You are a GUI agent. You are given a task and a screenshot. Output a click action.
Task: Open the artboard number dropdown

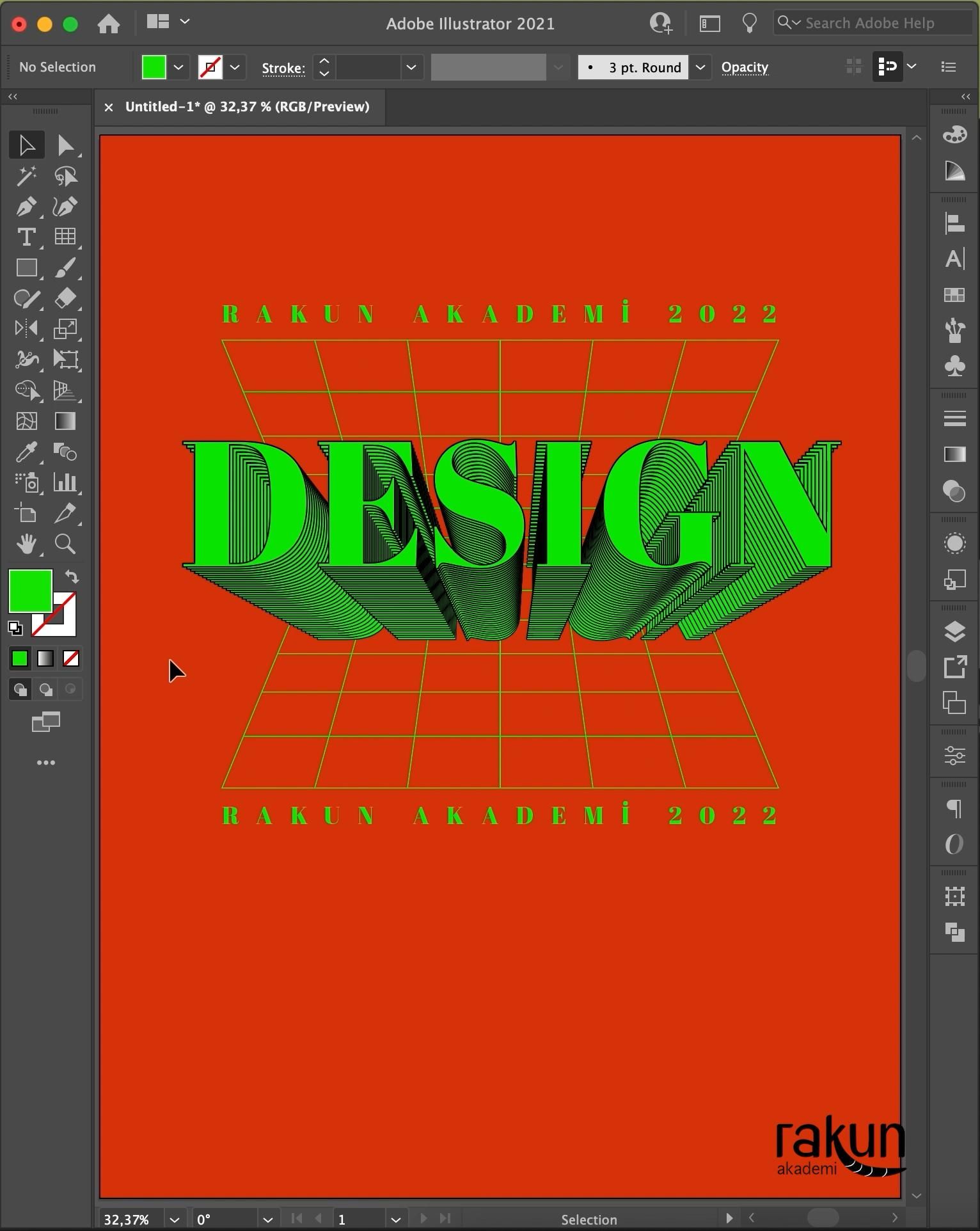pos(396,1219)
